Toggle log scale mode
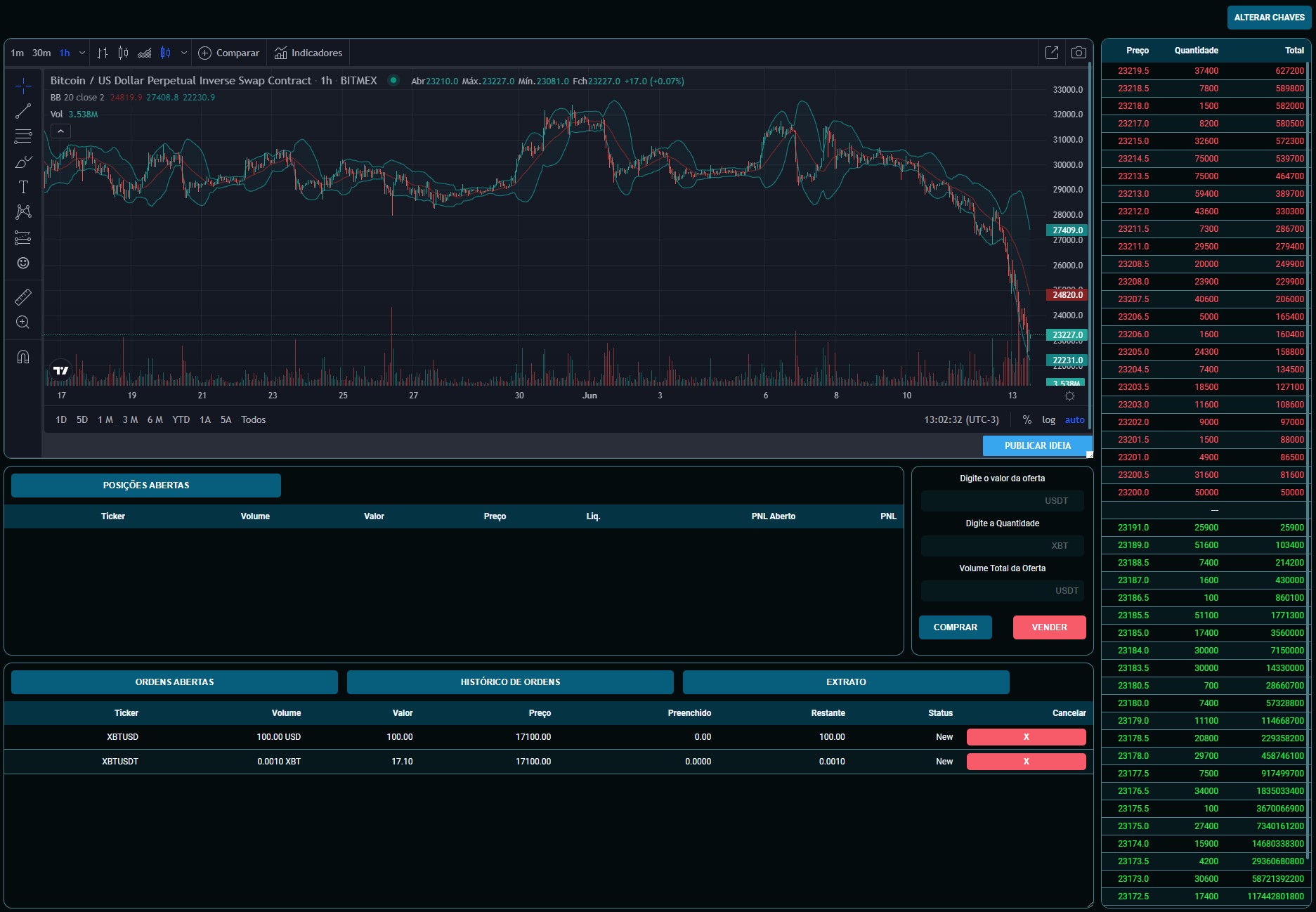This screenshot has height=912, width=1316. (1048, 419)
